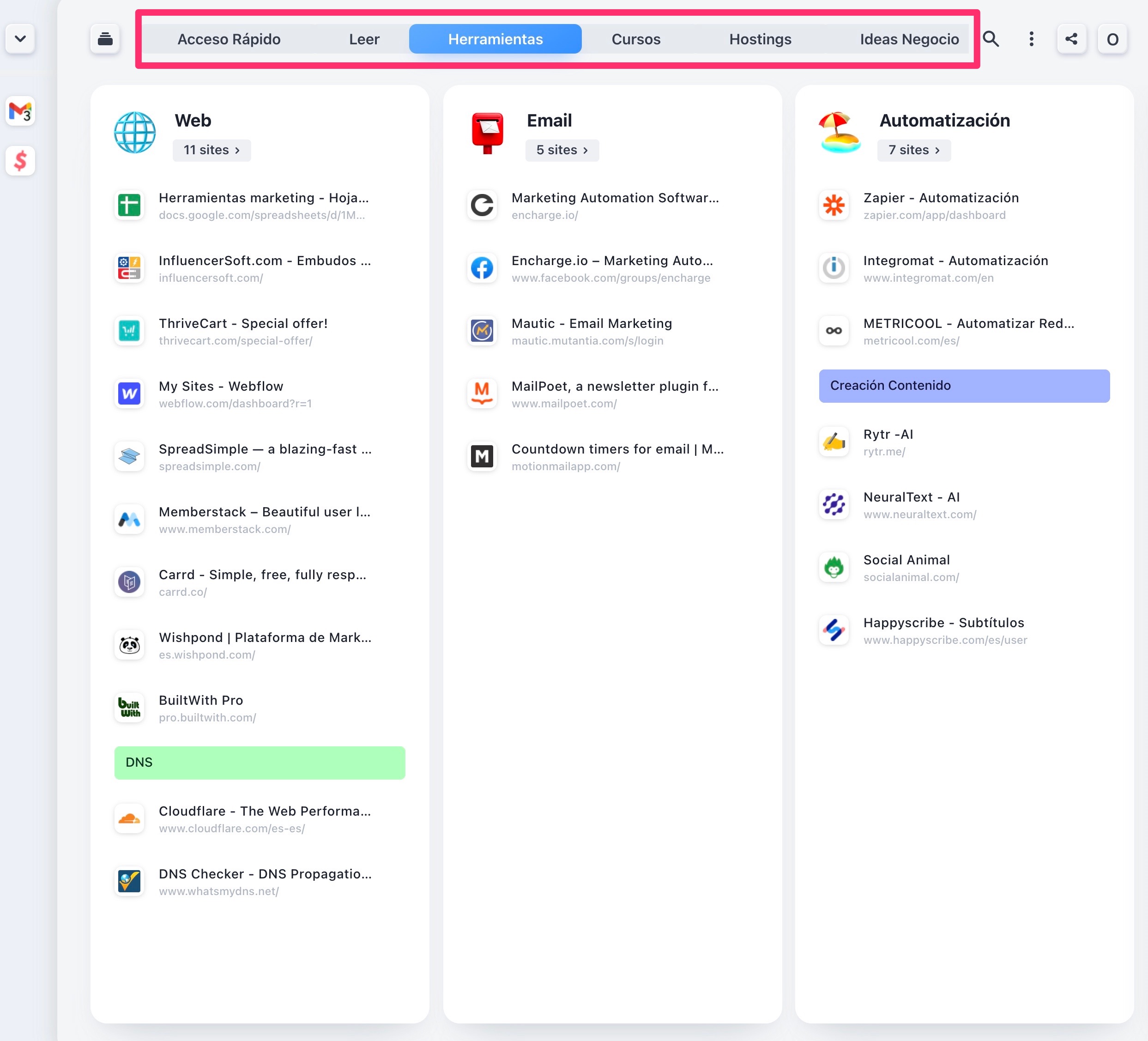Open the My Sites - Webflow link
Screen dimensions: 1148x1041
pyautogui.click(x=221, y=386)
